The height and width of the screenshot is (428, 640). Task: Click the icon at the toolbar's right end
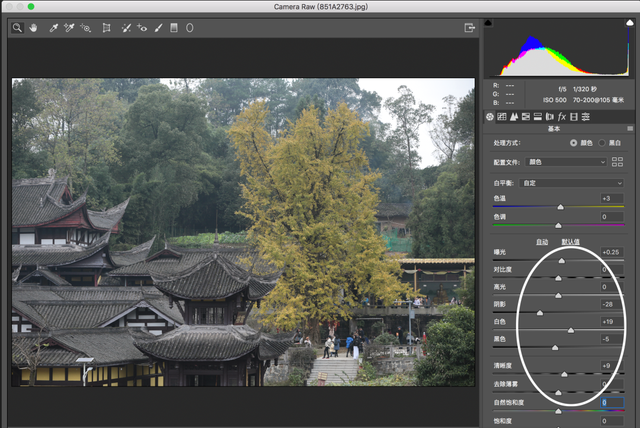(x=469, y=28)
